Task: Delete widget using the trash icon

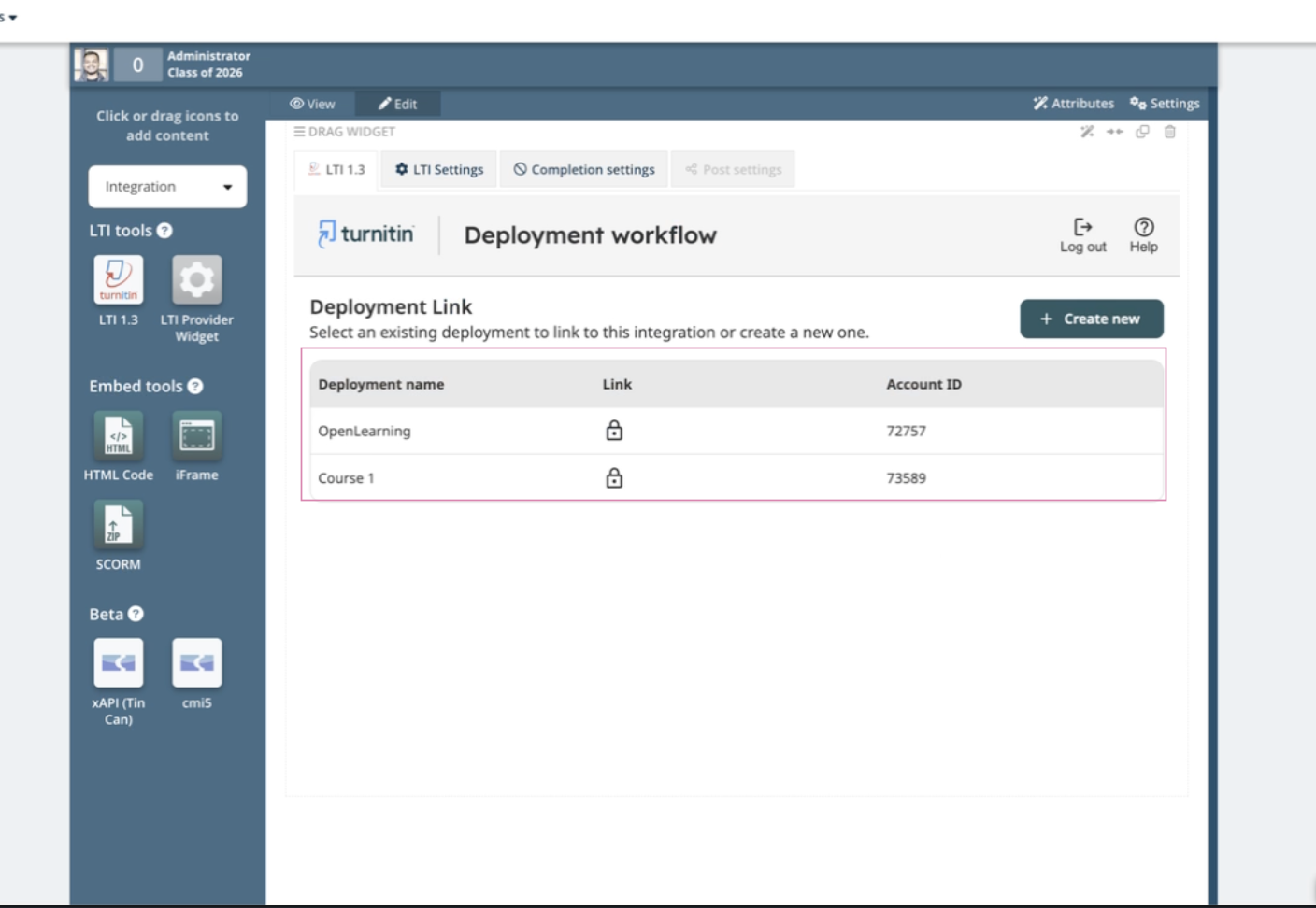Action: tap(1169, 132)
